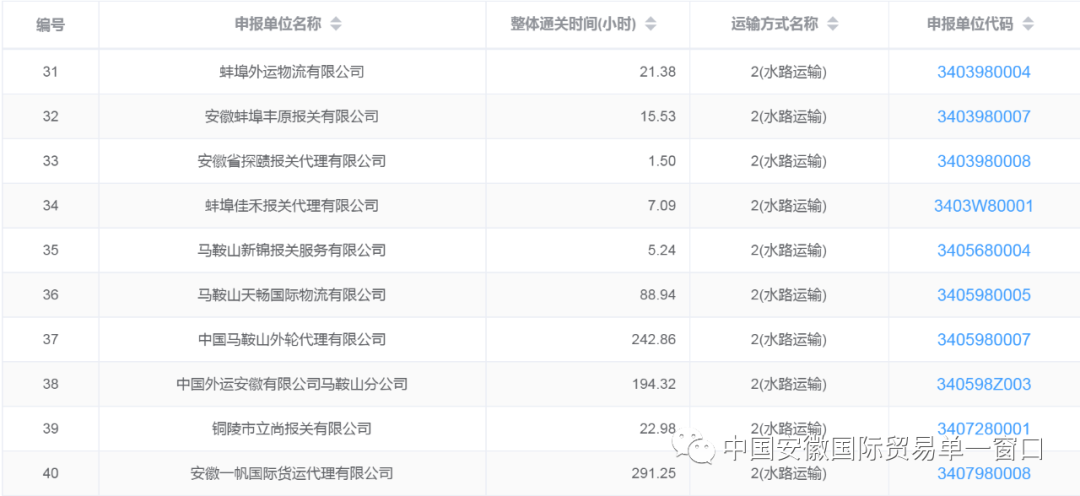Select company 安徽省探赜报关代理有限公司
1080x496 pixels.
coord(292,161)
